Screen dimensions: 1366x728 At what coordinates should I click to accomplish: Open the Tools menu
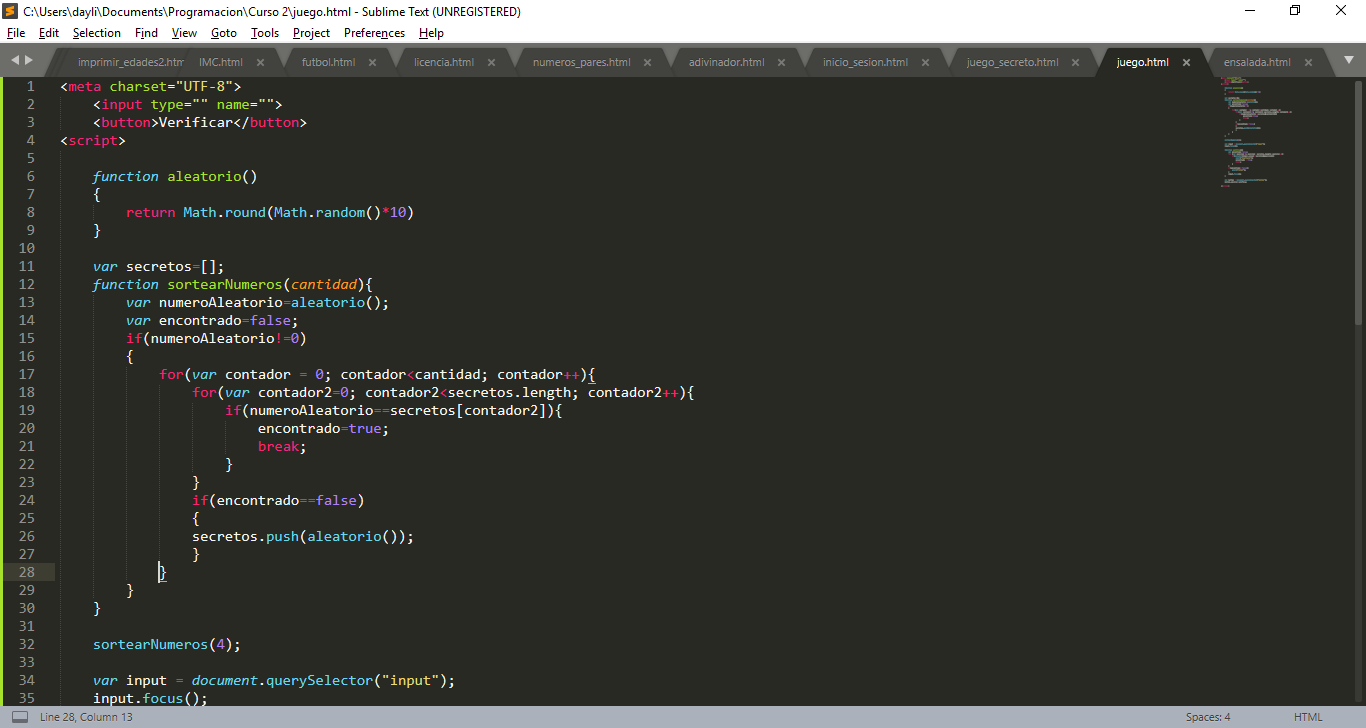265,33
